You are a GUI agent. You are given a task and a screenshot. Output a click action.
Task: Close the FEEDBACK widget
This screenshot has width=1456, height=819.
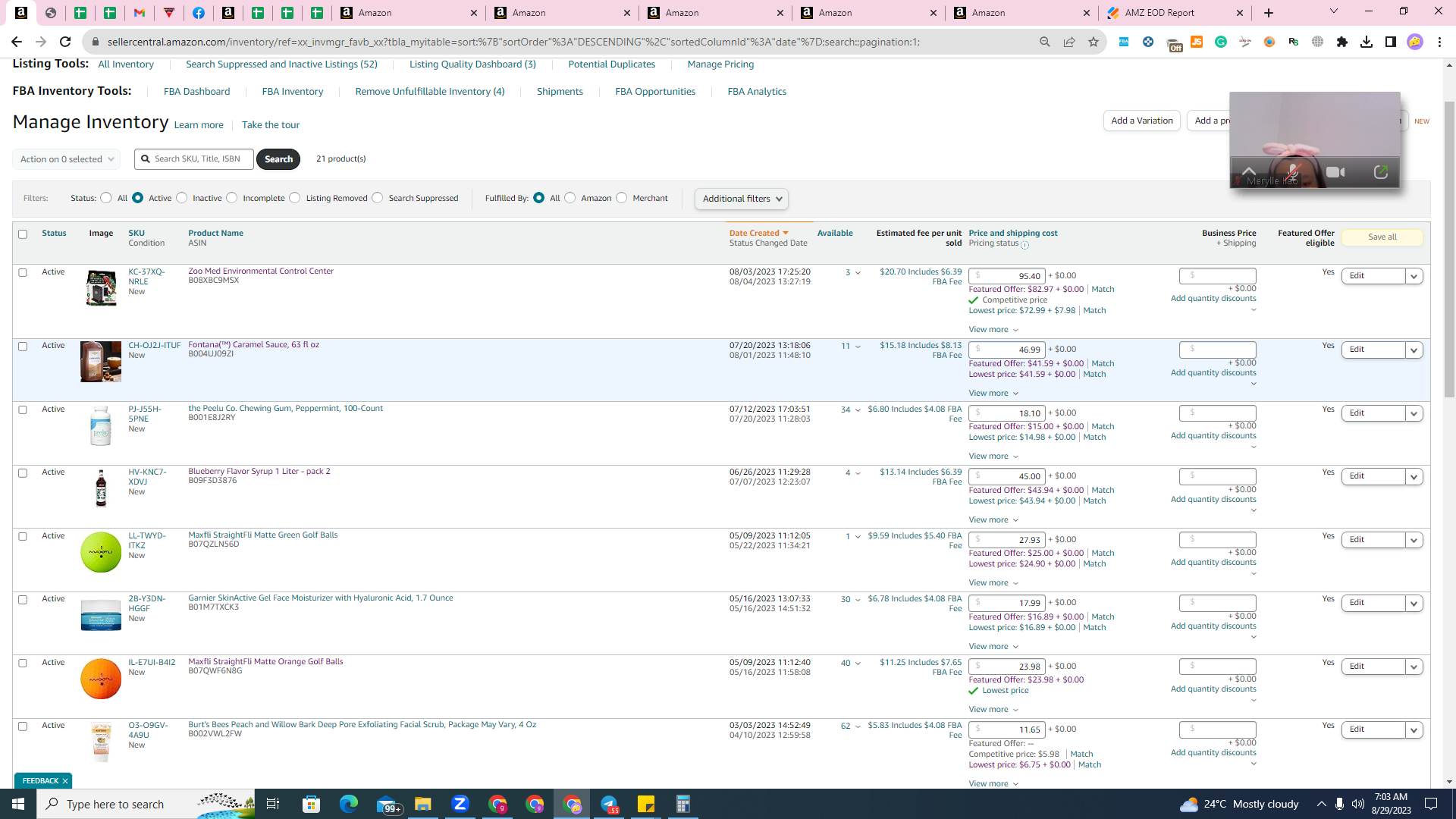[65, 781]
